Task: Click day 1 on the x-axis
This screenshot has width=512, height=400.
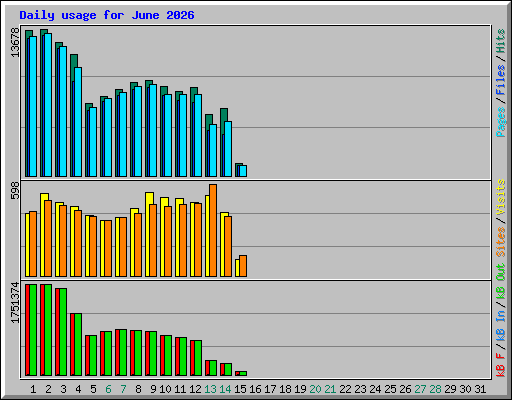Action: pos(33,389)
